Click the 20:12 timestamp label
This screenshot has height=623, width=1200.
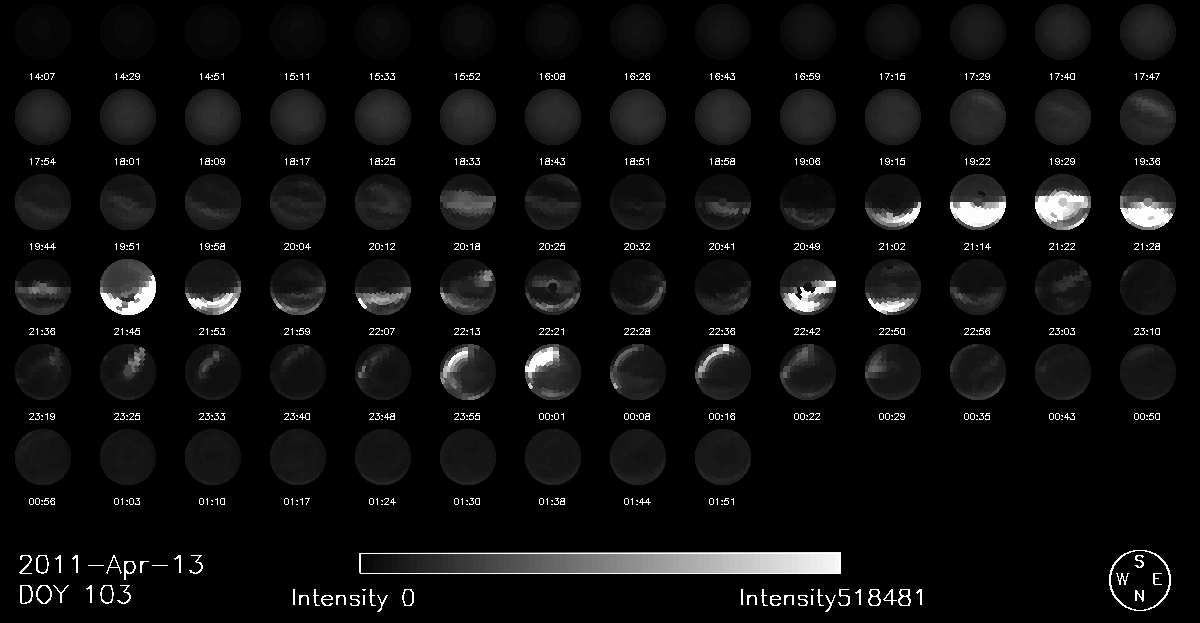point(383,246)
